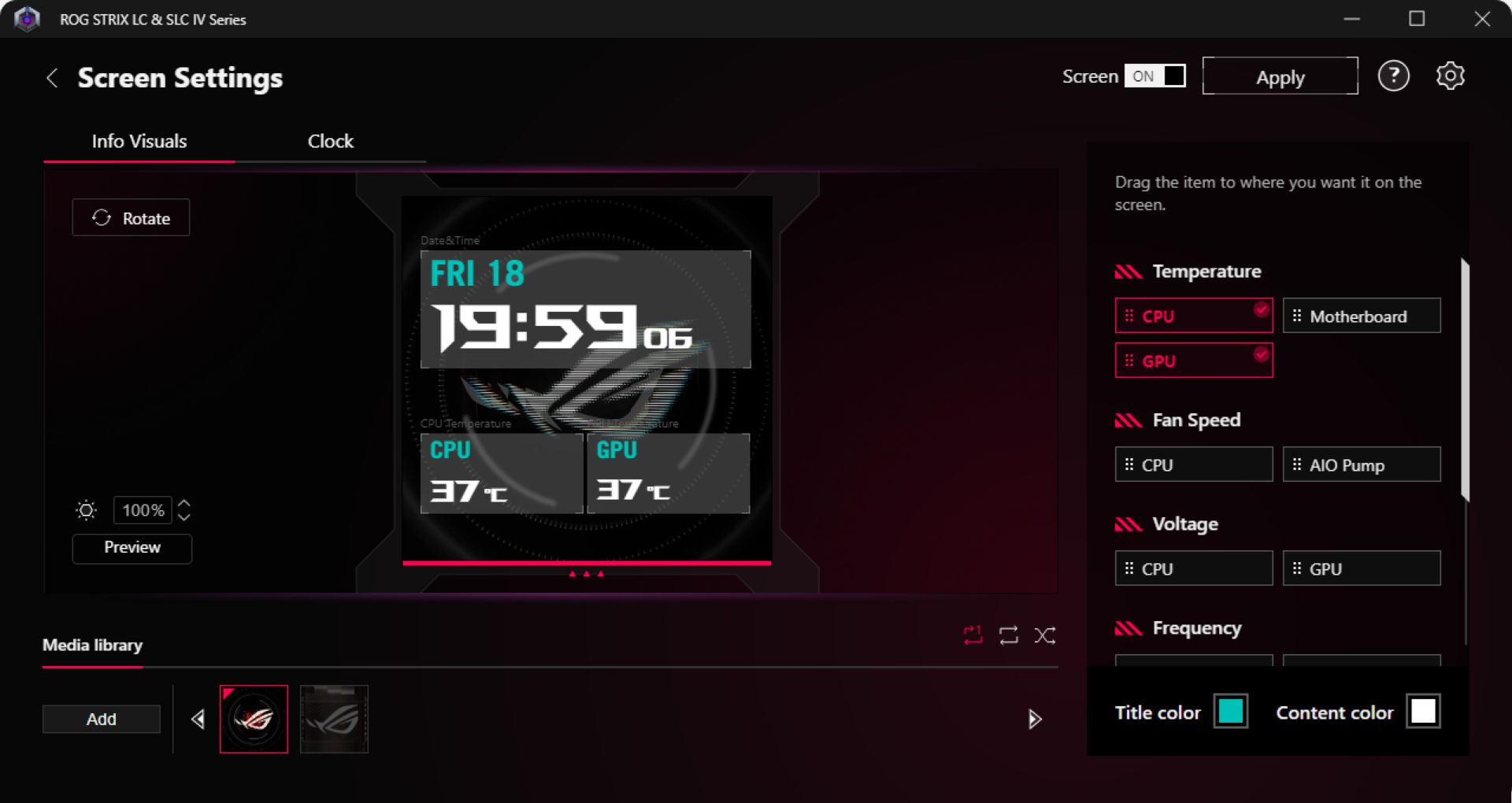Screen dimensions: 1512x803
Task: Click the brightness 100% input field
Action: [x=143, y=510]
